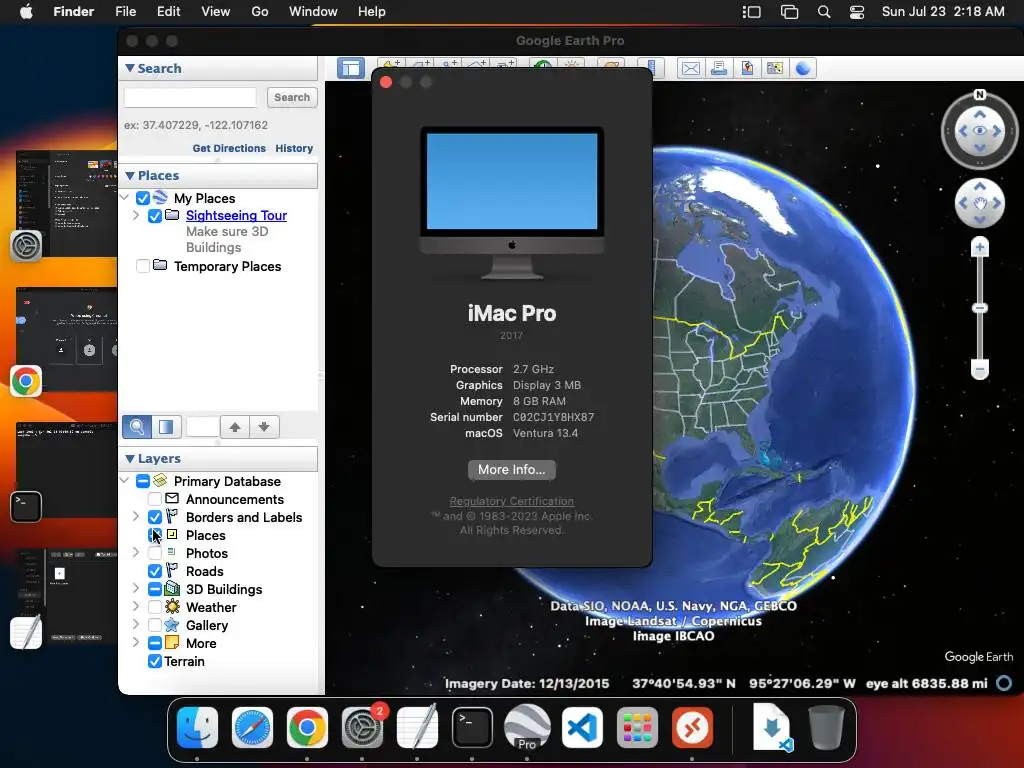Click the Sightseeing Tour link
The width and height of the screenshot is (1024, 768).
tap(236, 216)
